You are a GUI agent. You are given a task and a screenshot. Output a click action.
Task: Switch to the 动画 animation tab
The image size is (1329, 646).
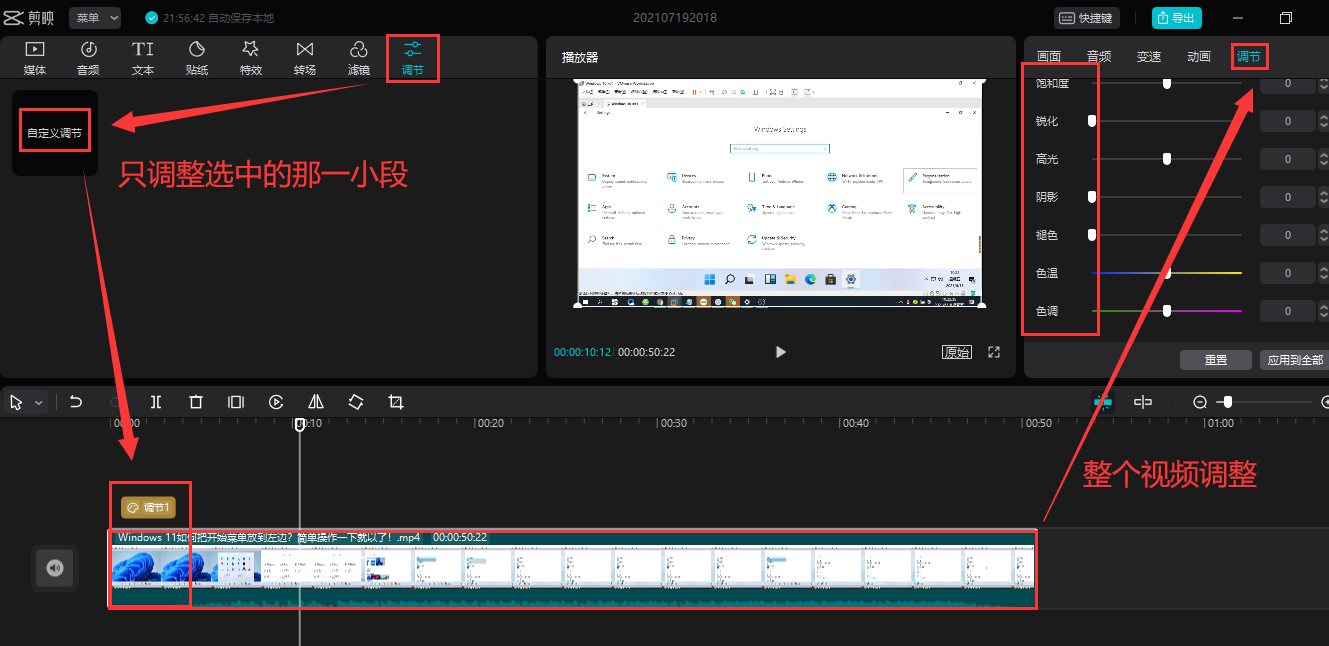coord(1199,57)
